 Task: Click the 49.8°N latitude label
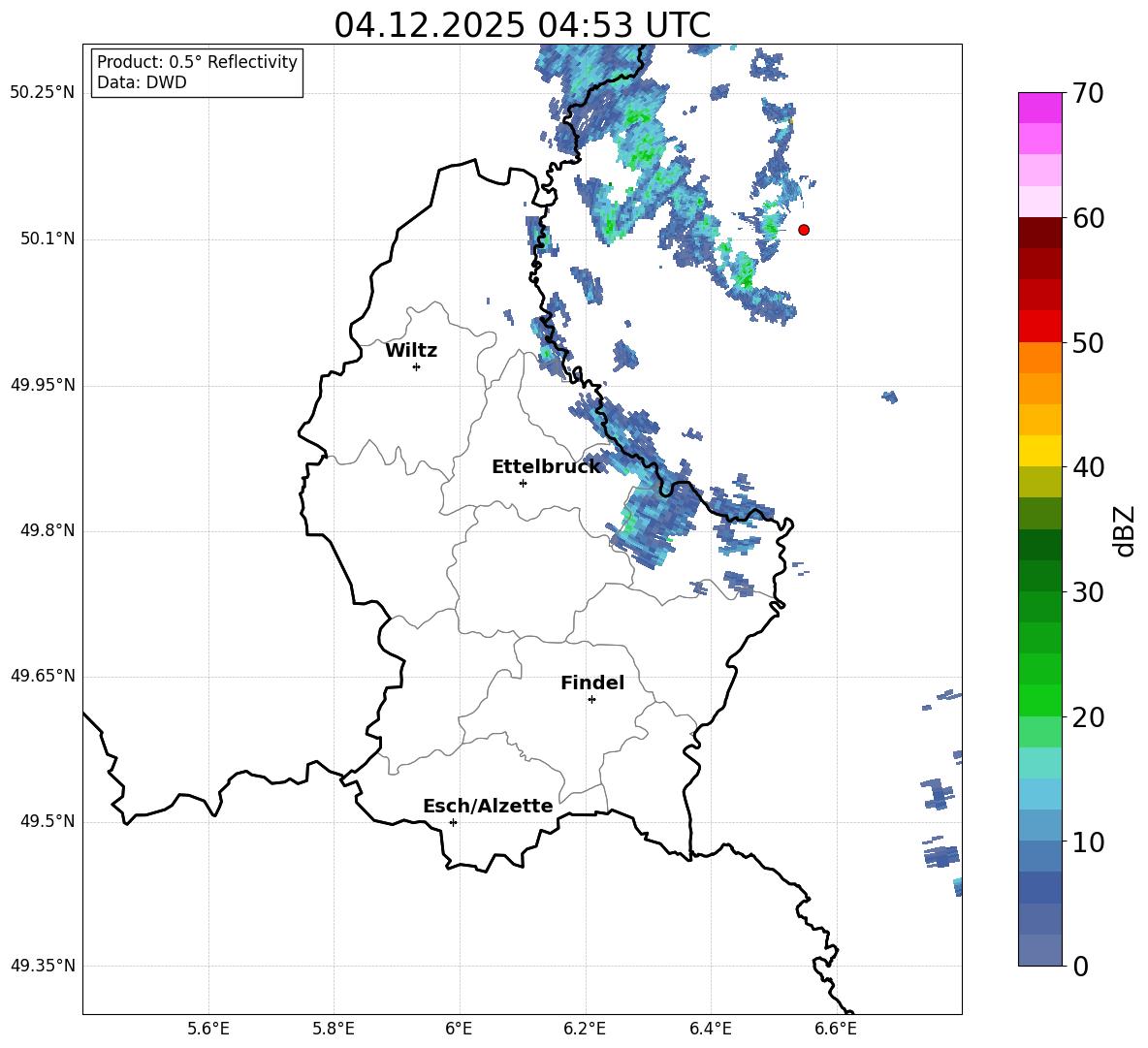(x=48, y=530)
